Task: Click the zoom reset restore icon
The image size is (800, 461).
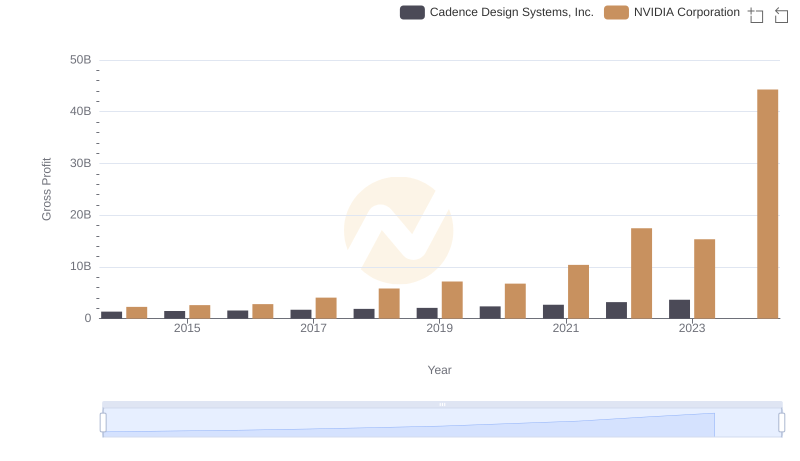Action: 781,15
